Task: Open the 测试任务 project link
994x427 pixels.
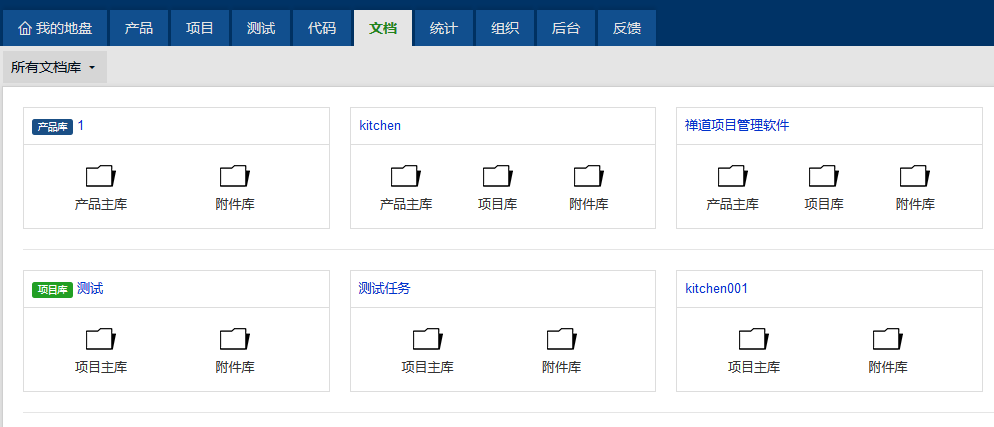Action: 385,289
